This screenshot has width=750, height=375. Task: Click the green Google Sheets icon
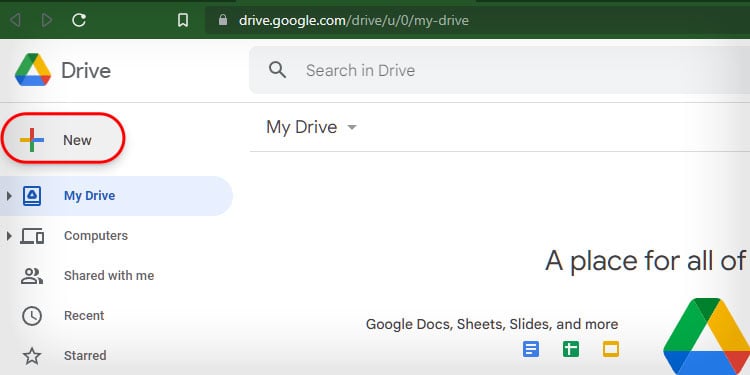click(x=571, y=349)
